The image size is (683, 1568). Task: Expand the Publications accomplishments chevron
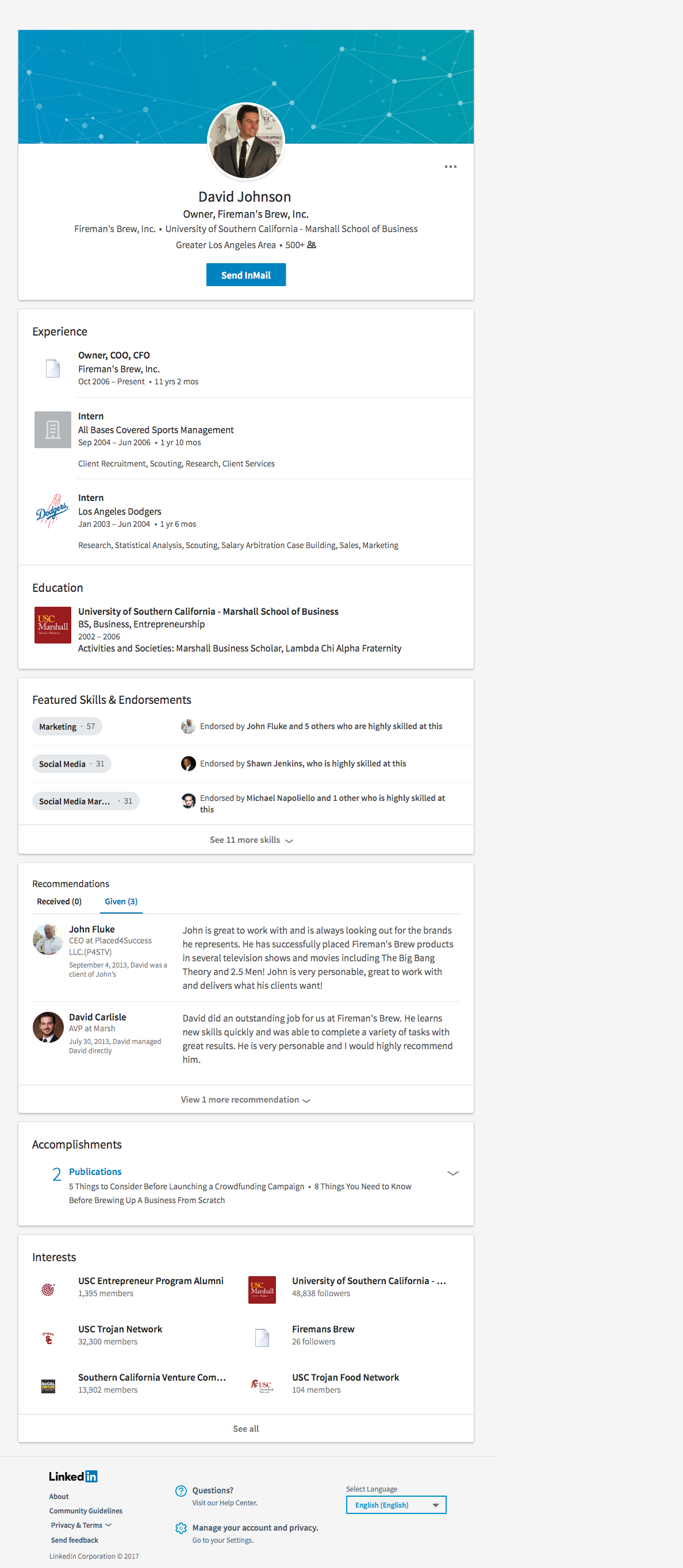[452, 1173]
